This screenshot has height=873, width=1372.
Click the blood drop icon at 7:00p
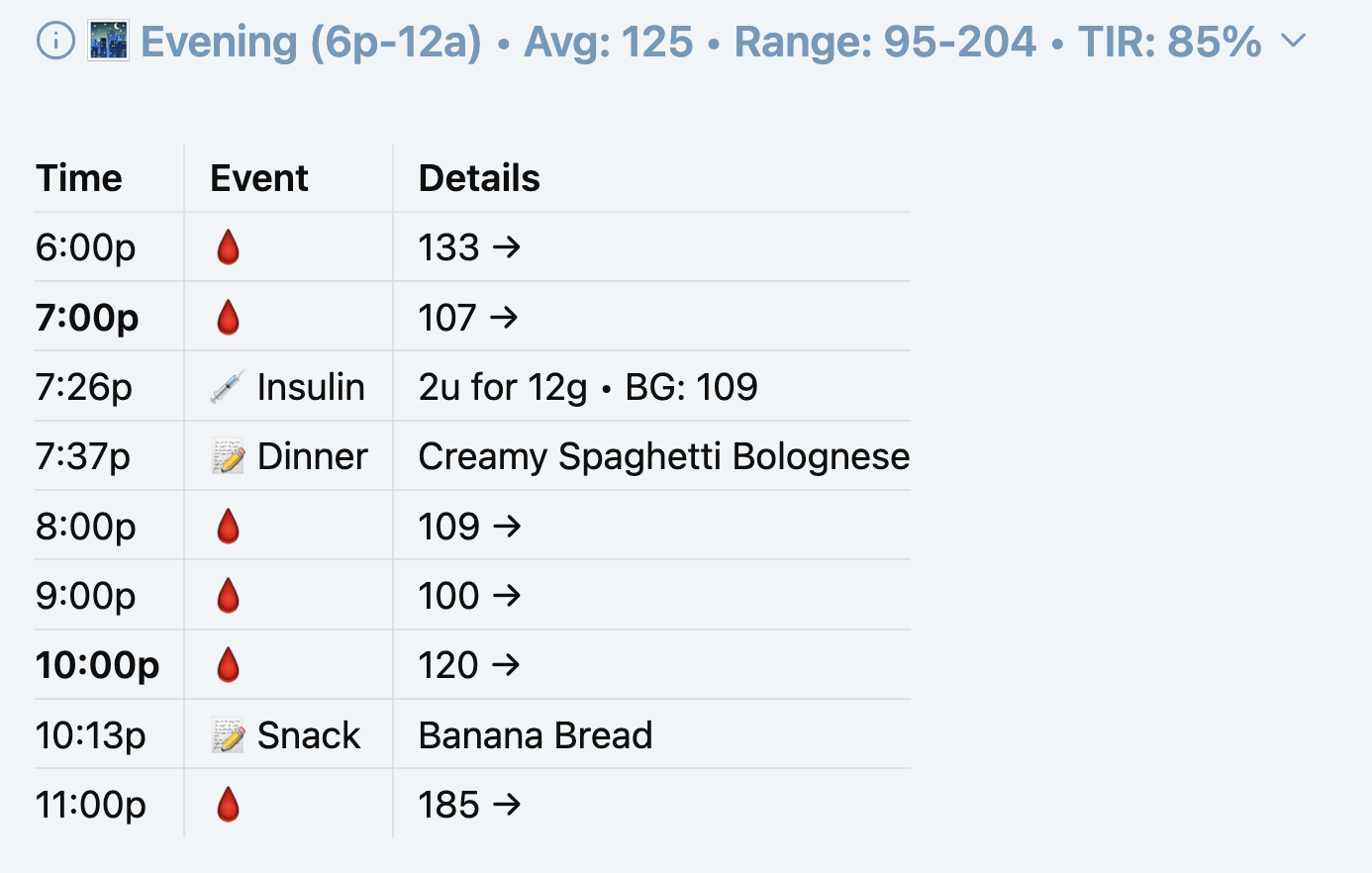coord(228,318)
